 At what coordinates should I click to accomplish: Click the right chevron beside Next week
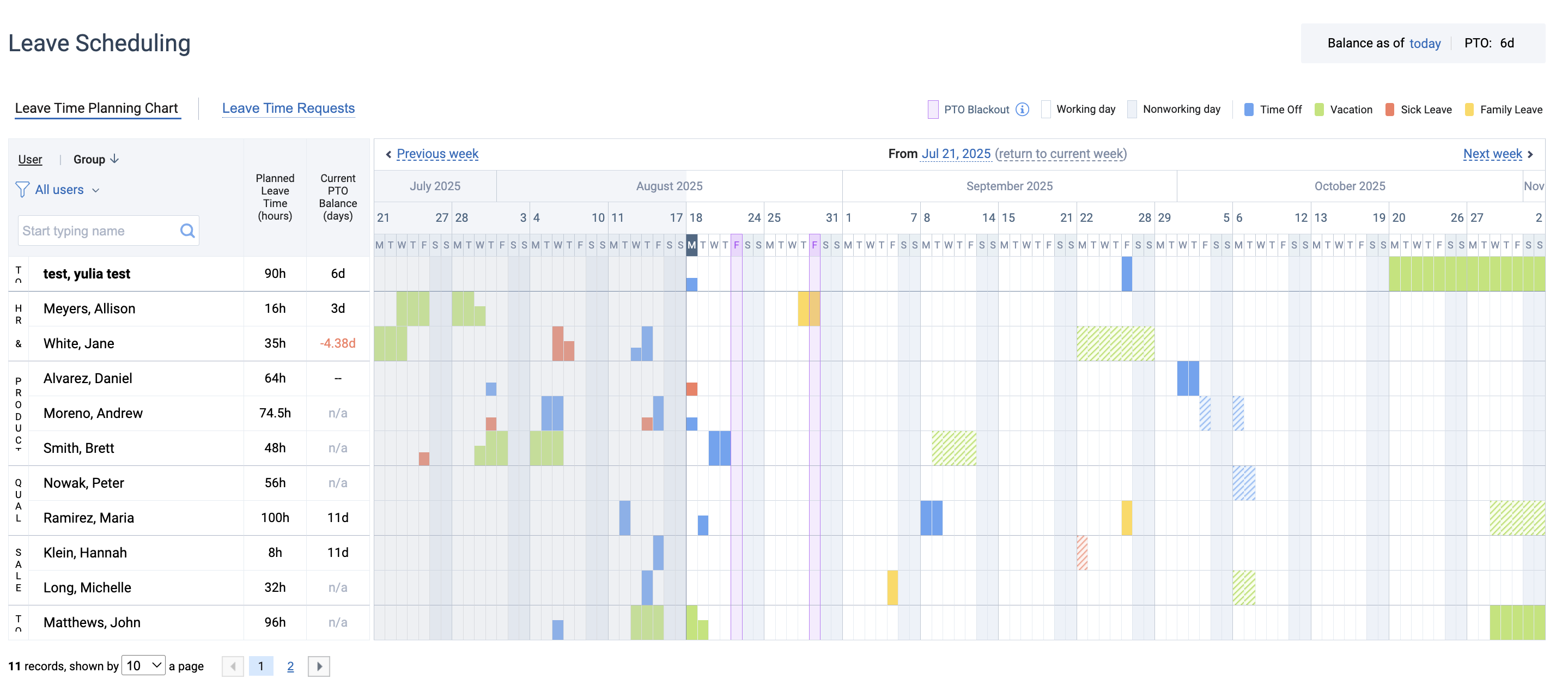[x=1531, y=154]
